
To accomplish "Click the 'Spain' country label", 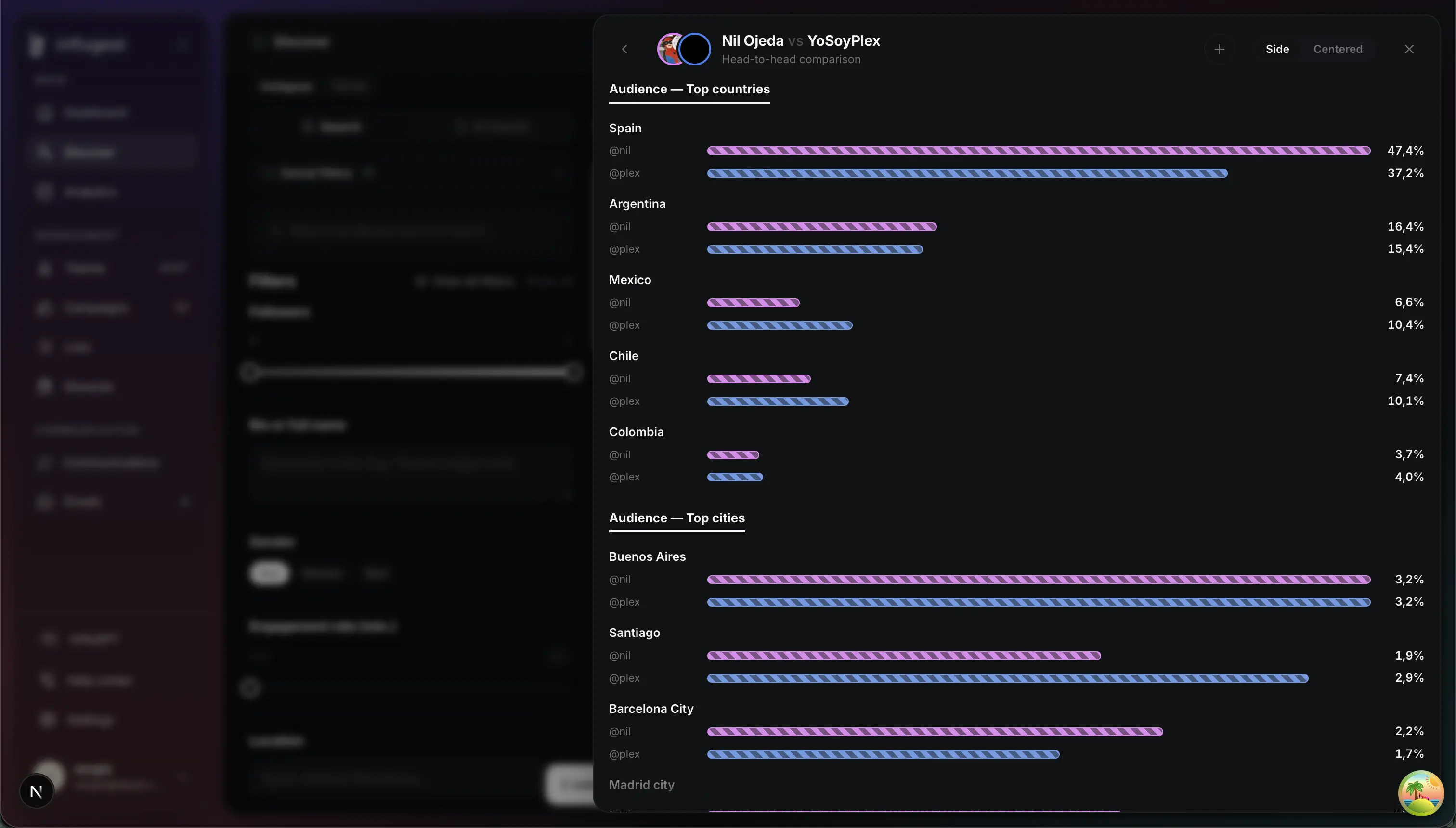I will click(625, 129).
